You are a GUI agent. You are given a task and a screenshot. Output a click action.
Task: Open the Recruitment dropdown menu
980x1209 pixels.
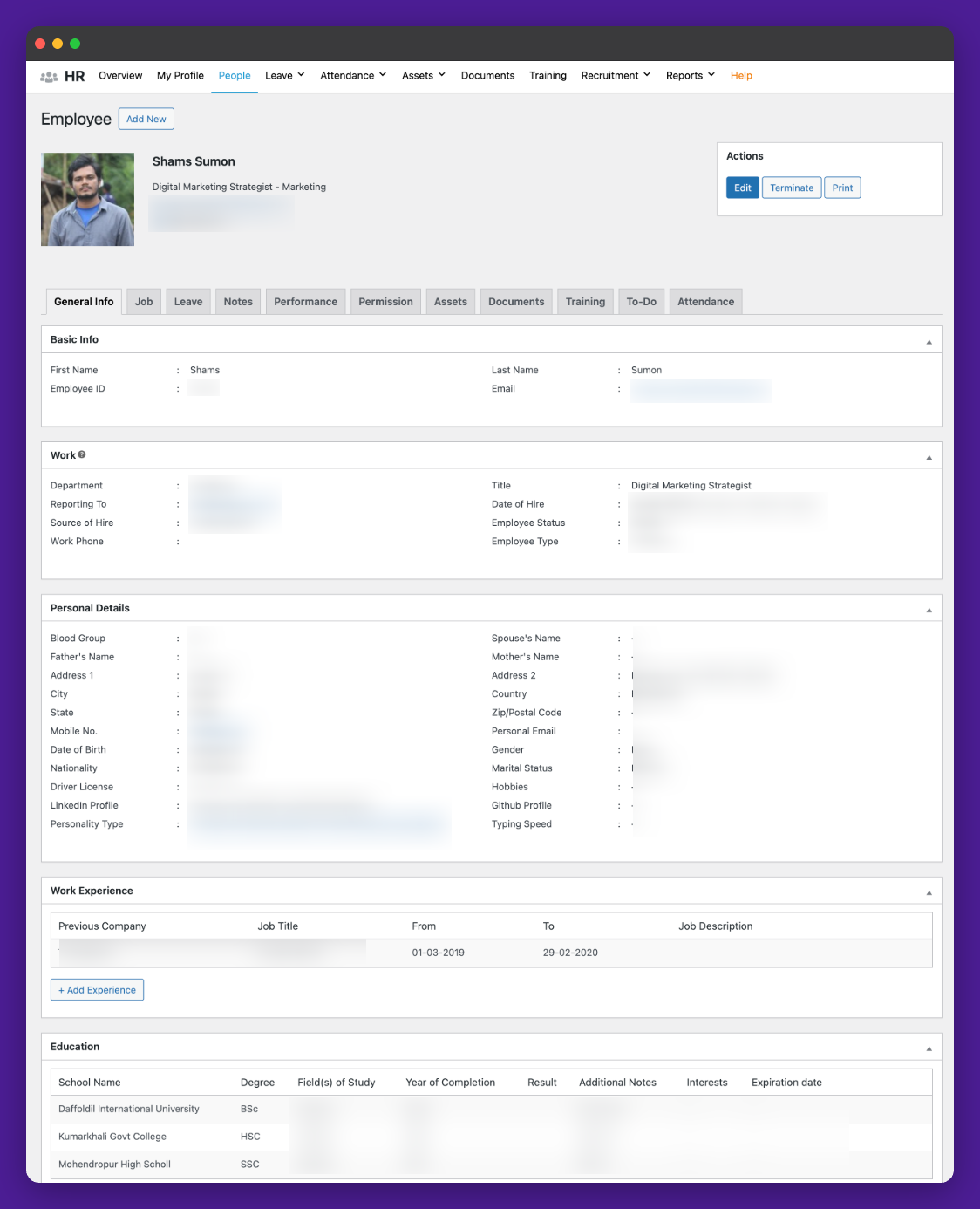(616, 76)
